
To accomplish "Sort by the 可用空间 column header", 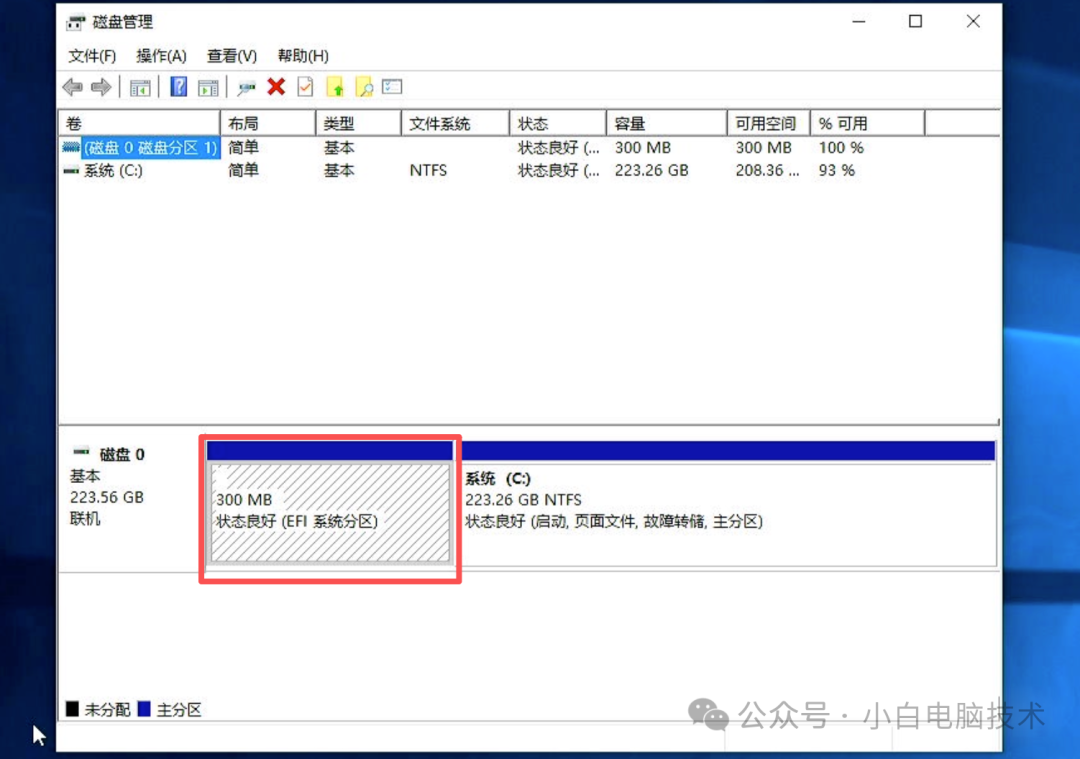I will [x=769, y=123].
